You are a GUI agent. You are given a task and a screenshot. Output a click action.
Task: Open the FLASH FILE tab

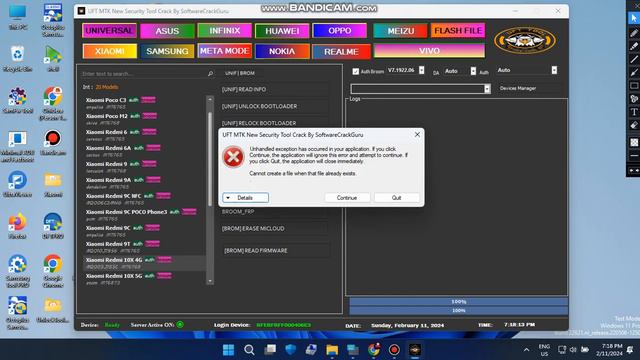[458, 31]
